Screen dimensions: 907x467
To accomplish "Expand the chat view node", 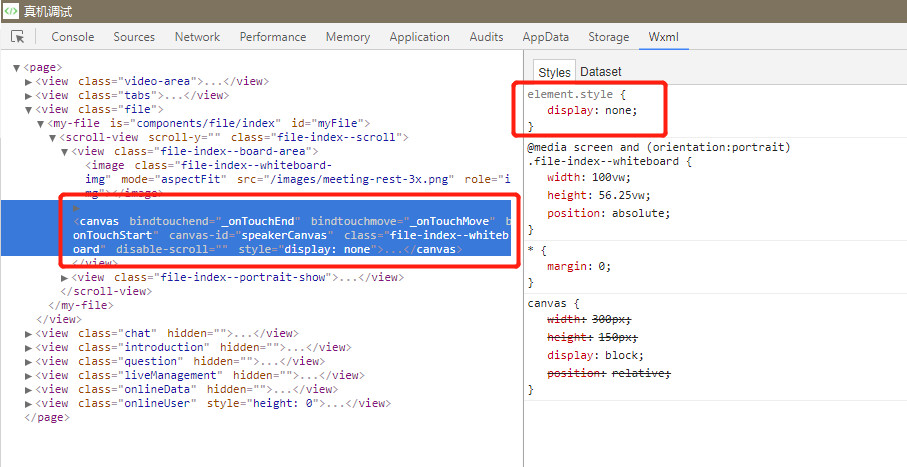I will tap(28, 334).
